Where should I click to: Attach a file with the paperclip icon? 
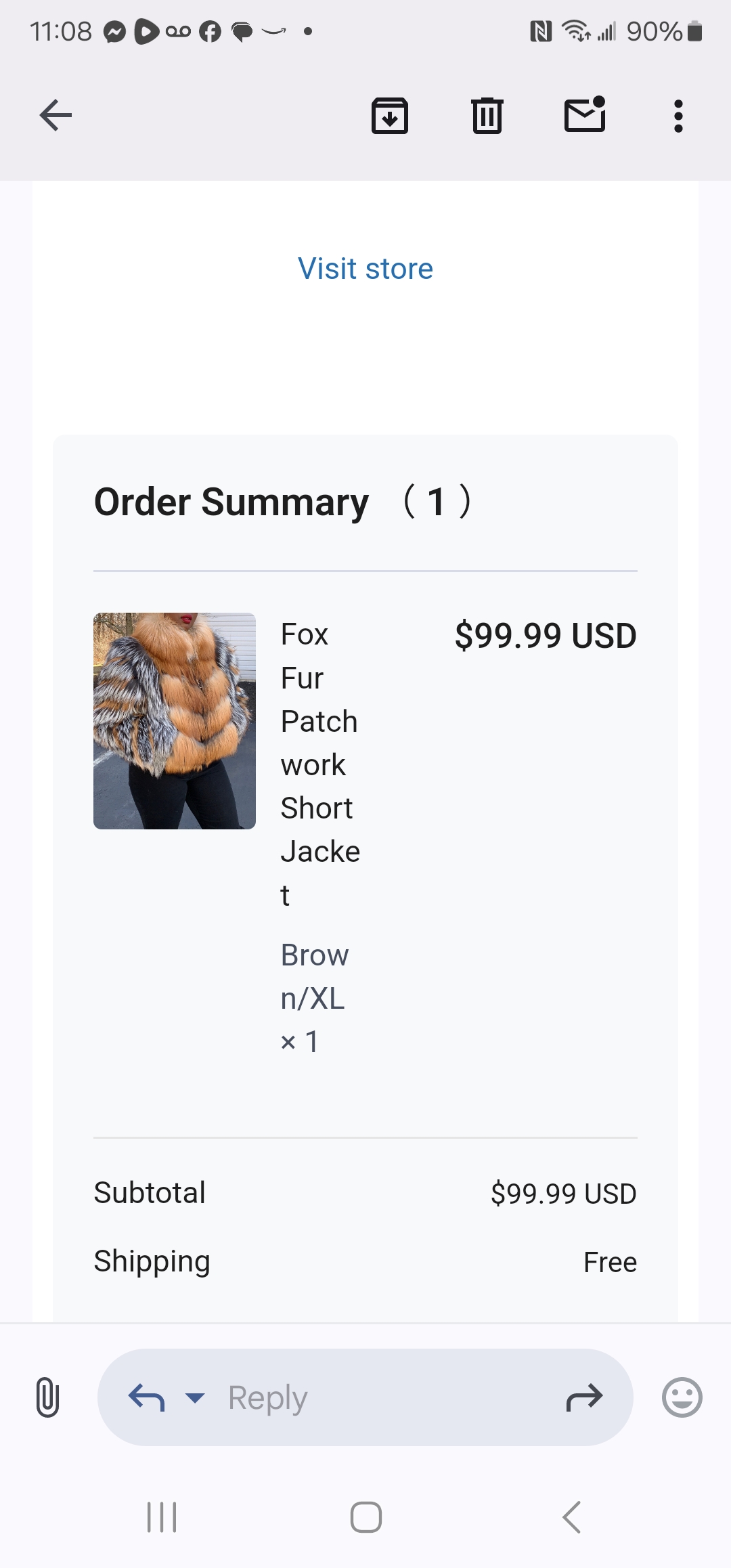(x=47, y=1397)
